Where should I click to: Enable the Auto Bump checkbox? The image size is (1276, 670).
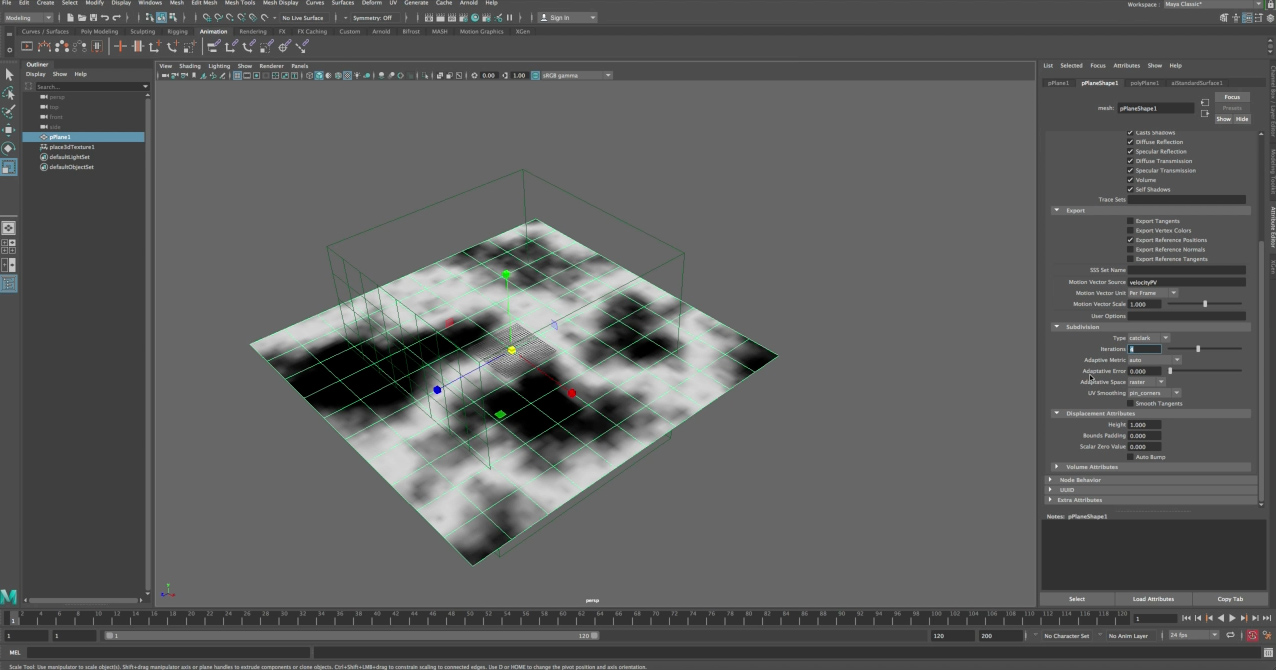tap(1131, 457)
